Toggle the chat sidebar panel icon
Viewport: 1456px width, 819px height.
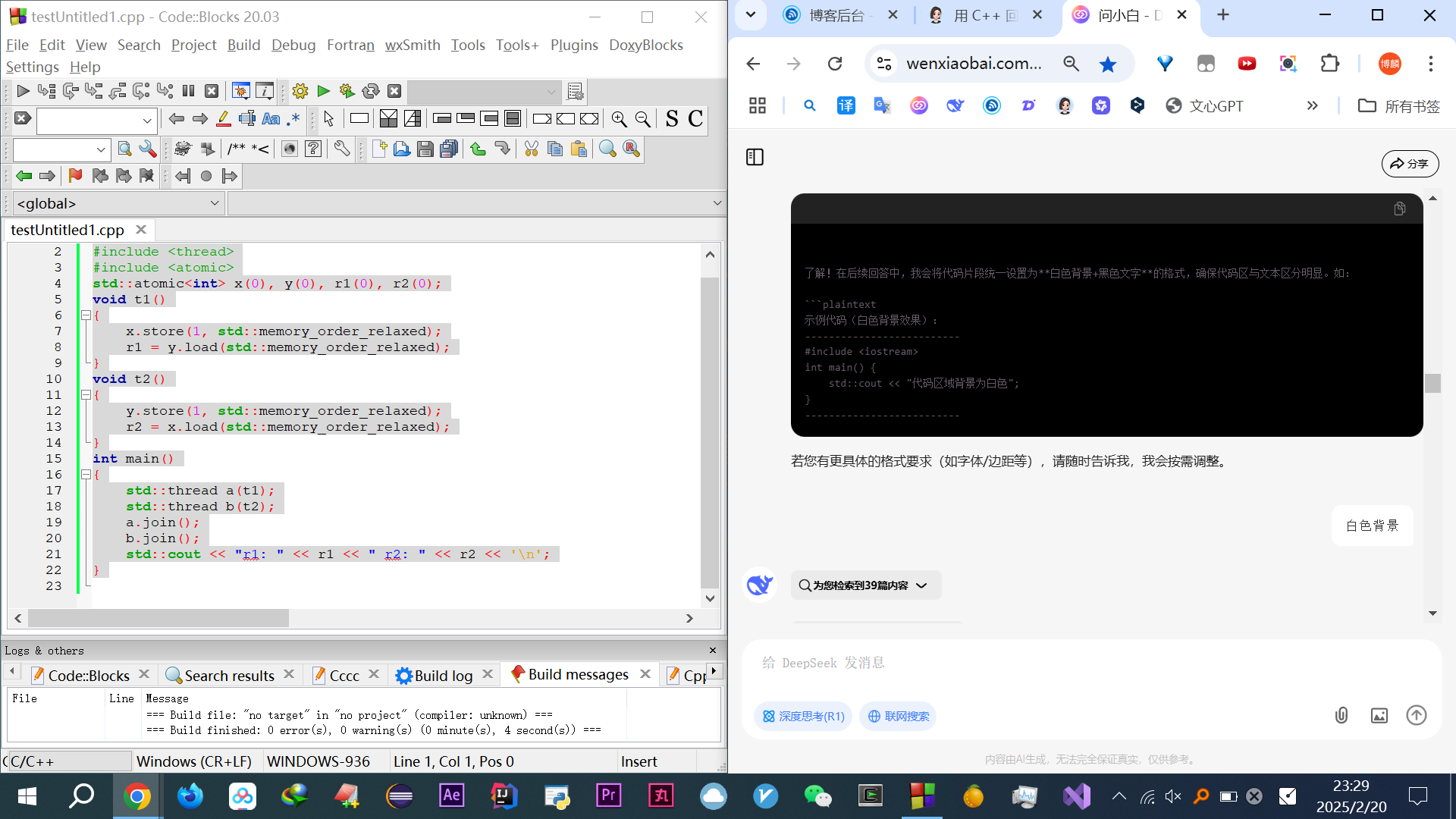point(755,157)
